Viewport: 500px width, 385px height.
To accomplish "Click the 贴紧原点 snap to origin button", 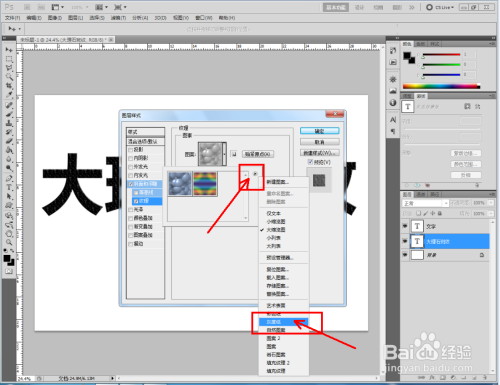I will [258, 154].
